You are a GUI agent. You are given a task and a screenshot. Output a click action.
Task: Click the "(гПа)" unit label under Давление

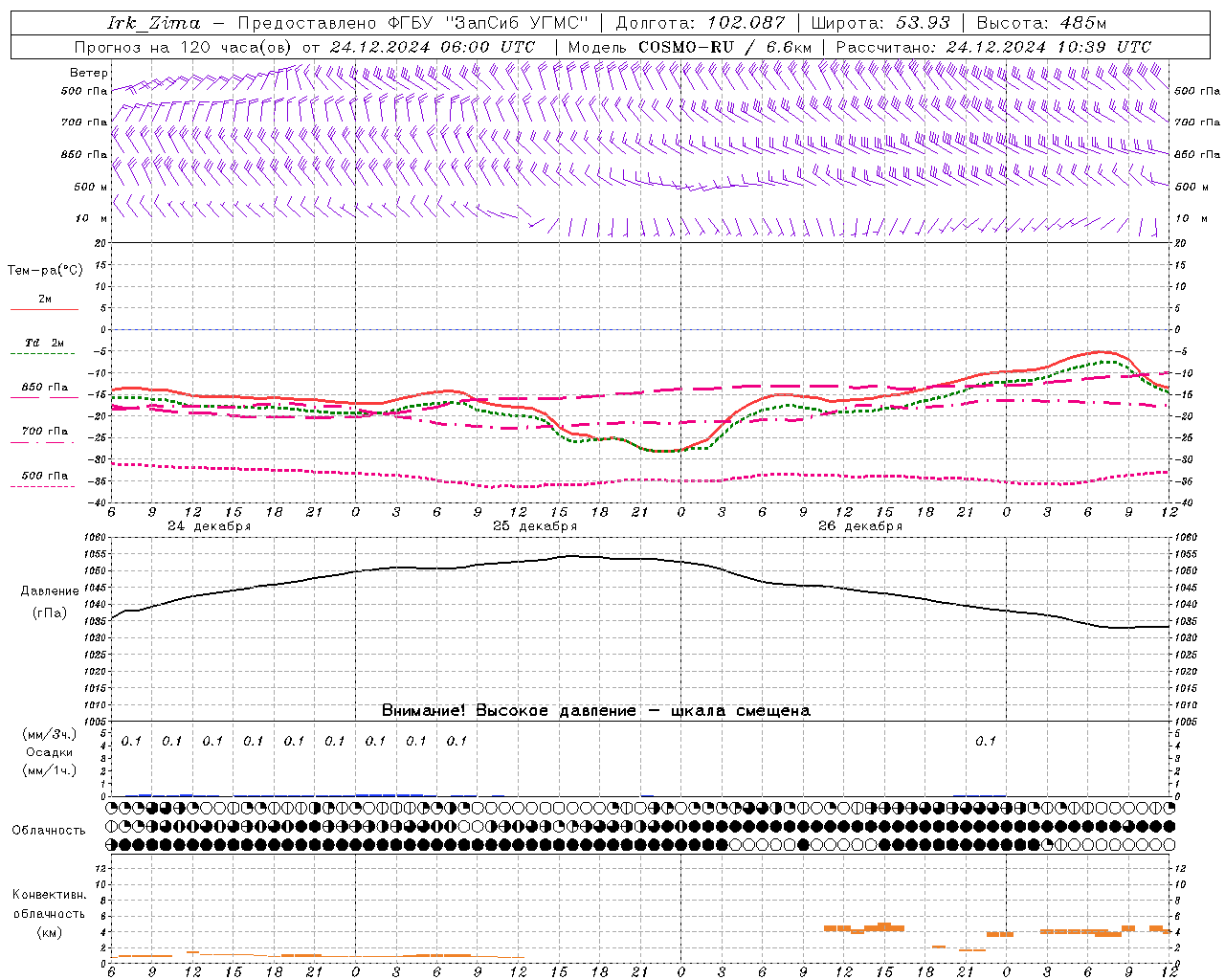coord(50,613)
